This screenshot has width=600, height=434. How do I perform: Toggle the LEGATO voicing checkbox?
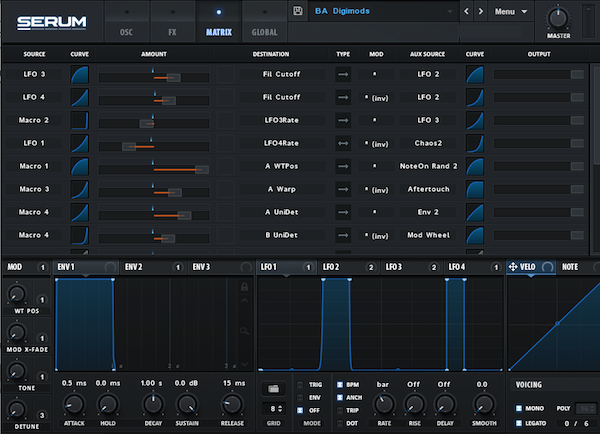click(x=519, y=423)
